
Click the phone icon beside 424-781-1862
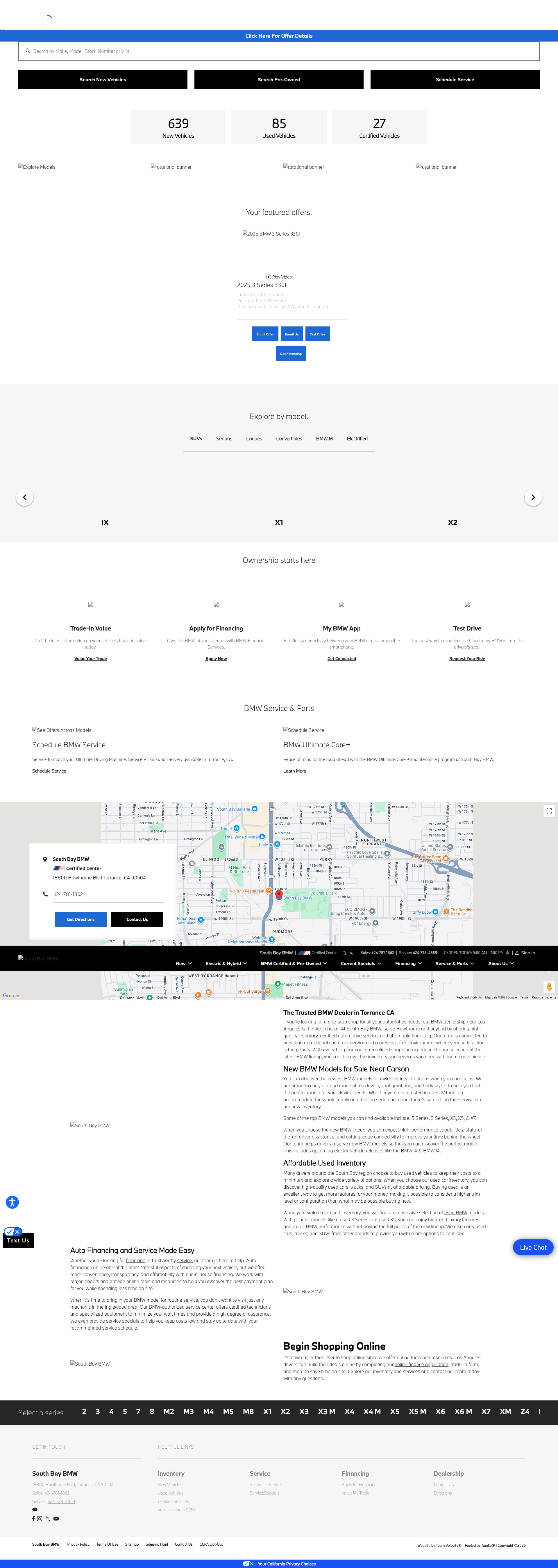click(x=45, y=894)
